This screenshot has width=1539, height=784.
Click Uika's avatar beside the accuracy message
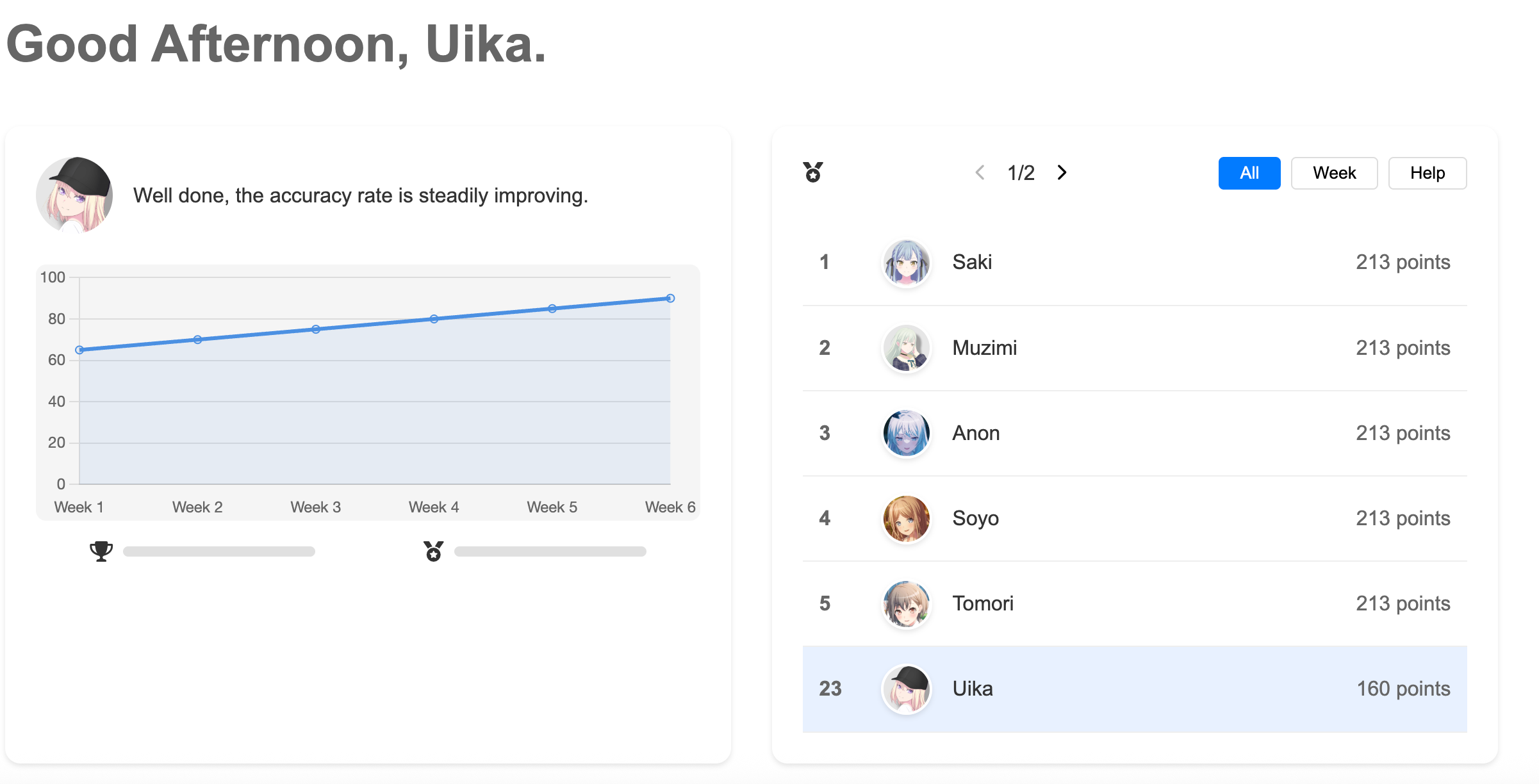(75, 195)
